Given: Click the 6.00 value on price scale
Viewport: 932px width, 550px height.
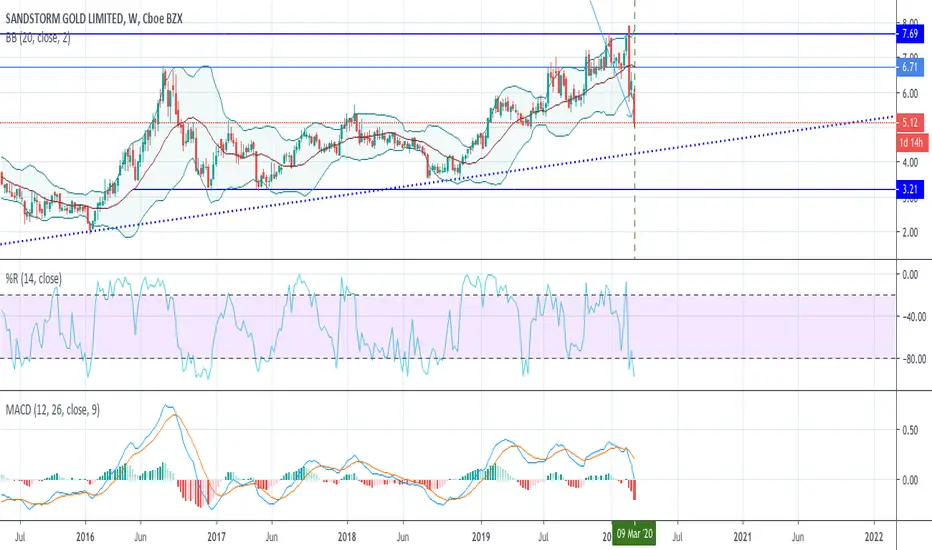Looking at the screenshot, I should pyautogui.click(x=909, y=93).
